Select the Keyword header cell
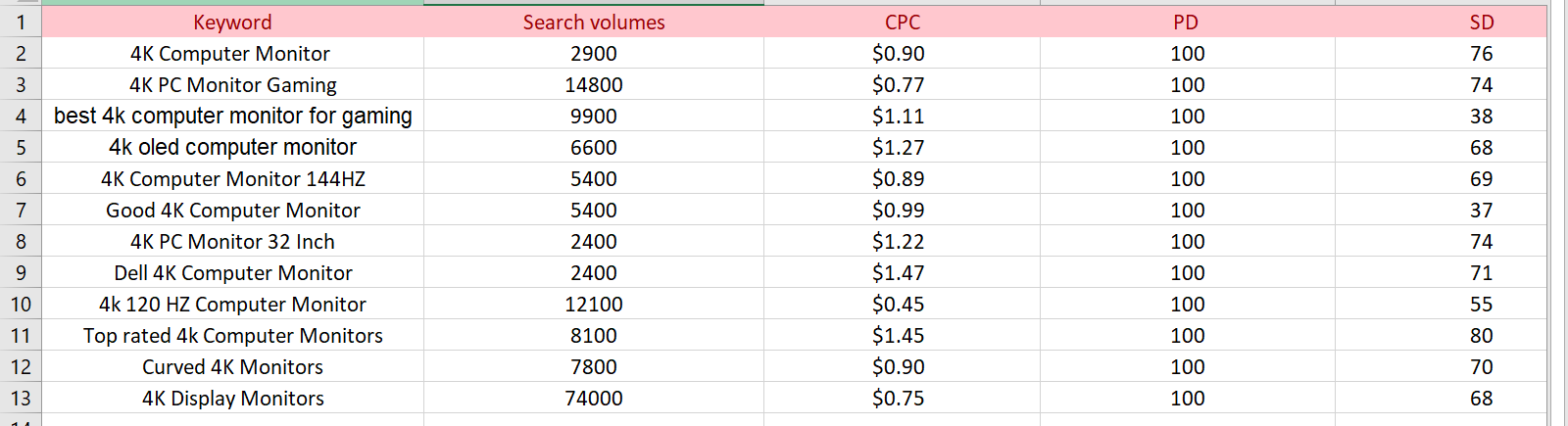The height and width of the screenshot is (426, 1568). click(232, 23)
